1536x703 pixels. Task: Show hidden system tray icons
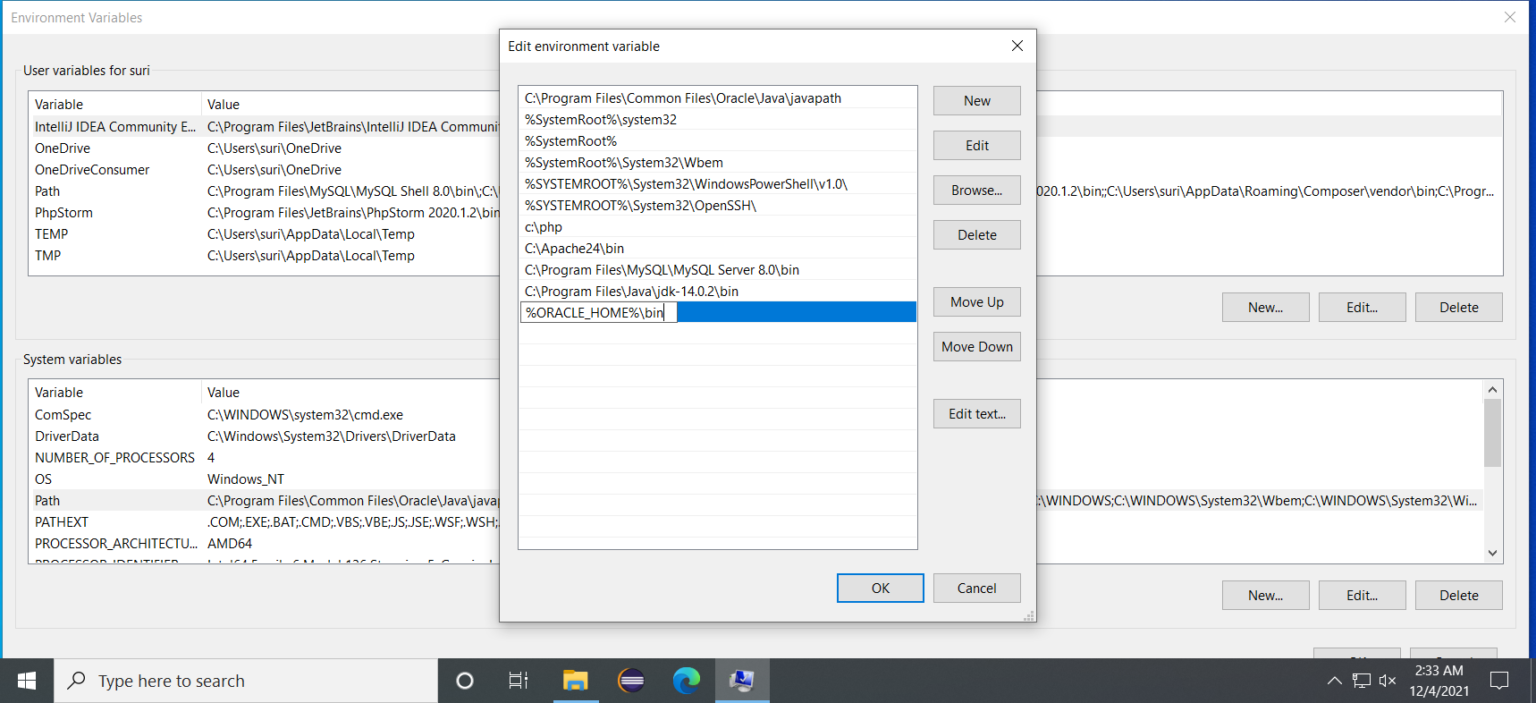coord(1335,681)
